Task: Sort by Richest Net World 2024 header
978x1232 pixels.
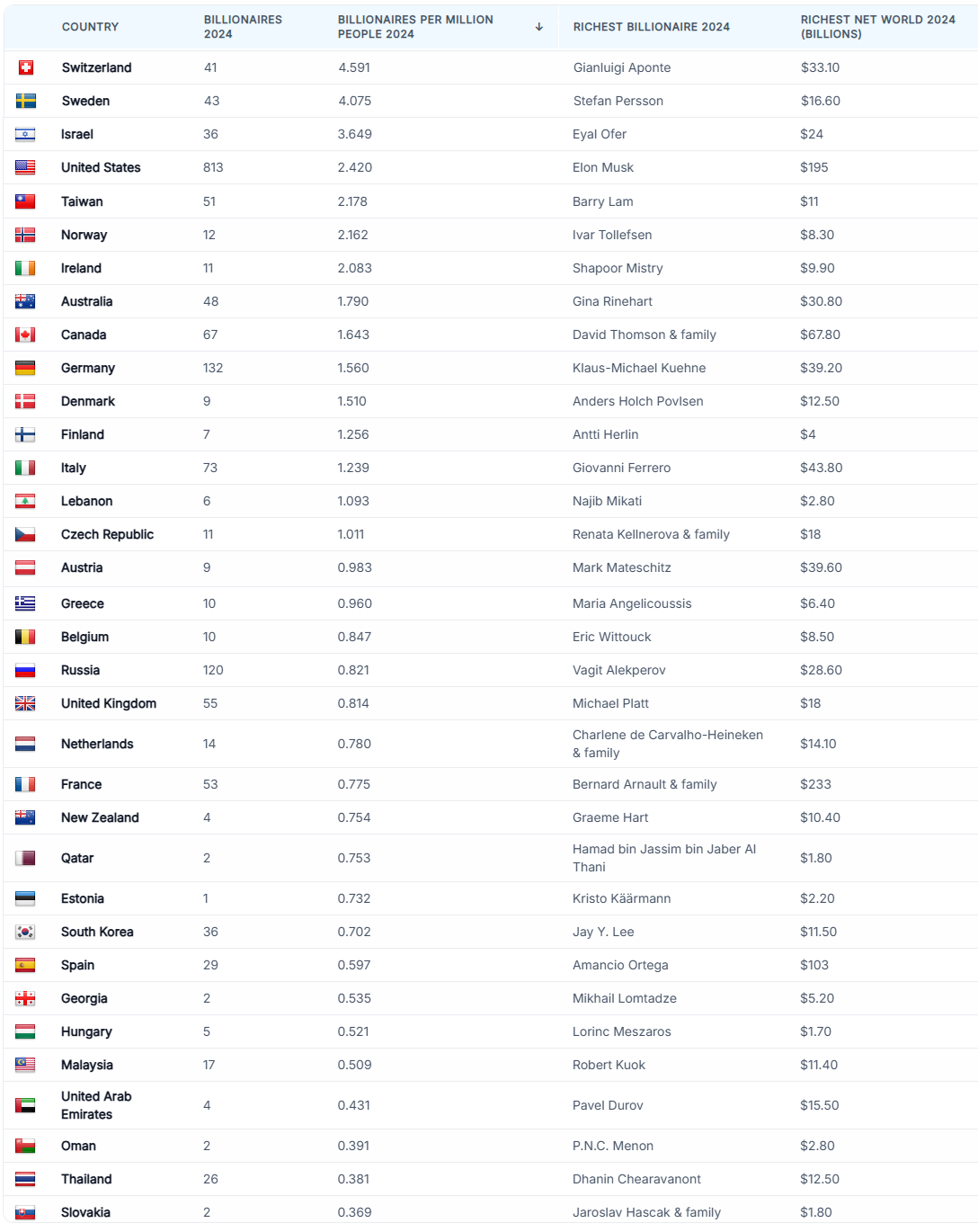Action: tap(877, 27)
